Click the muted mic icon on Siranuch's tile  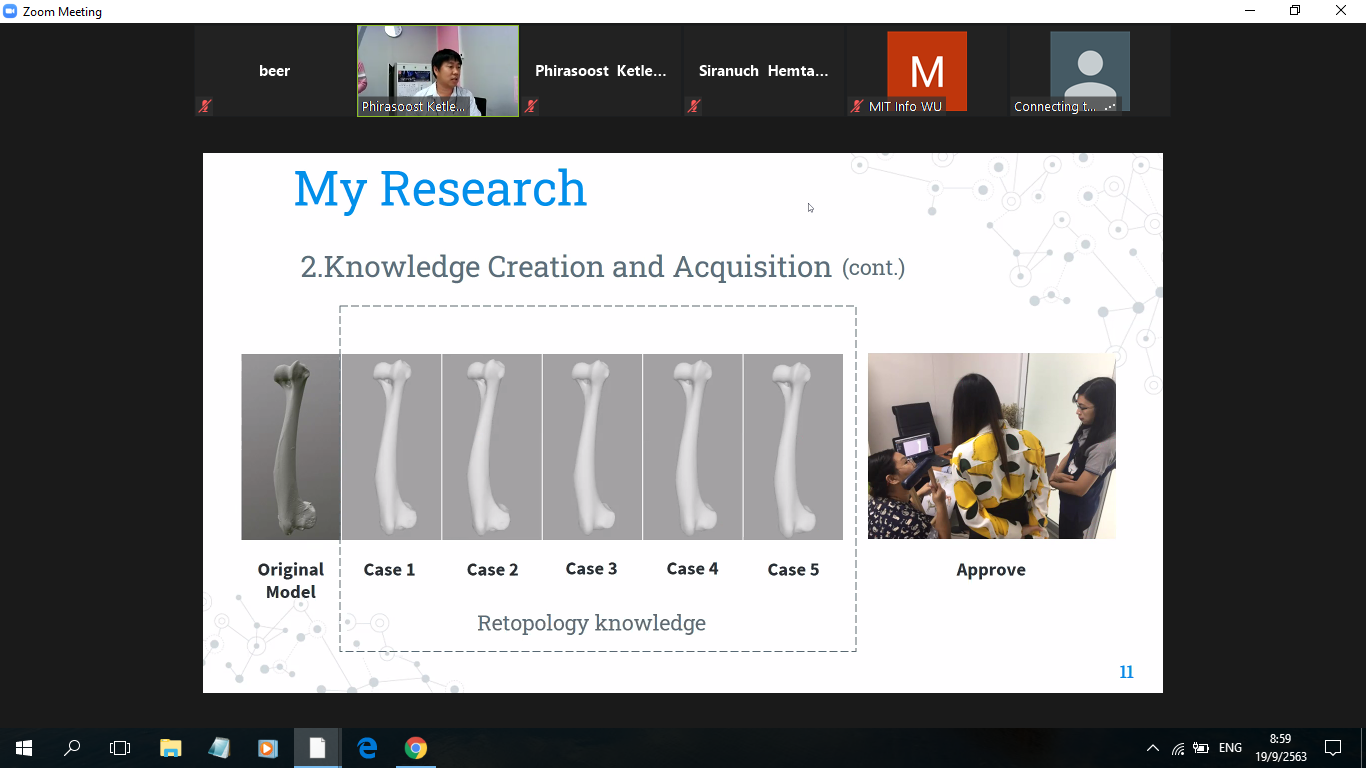(x=694, y=106)
